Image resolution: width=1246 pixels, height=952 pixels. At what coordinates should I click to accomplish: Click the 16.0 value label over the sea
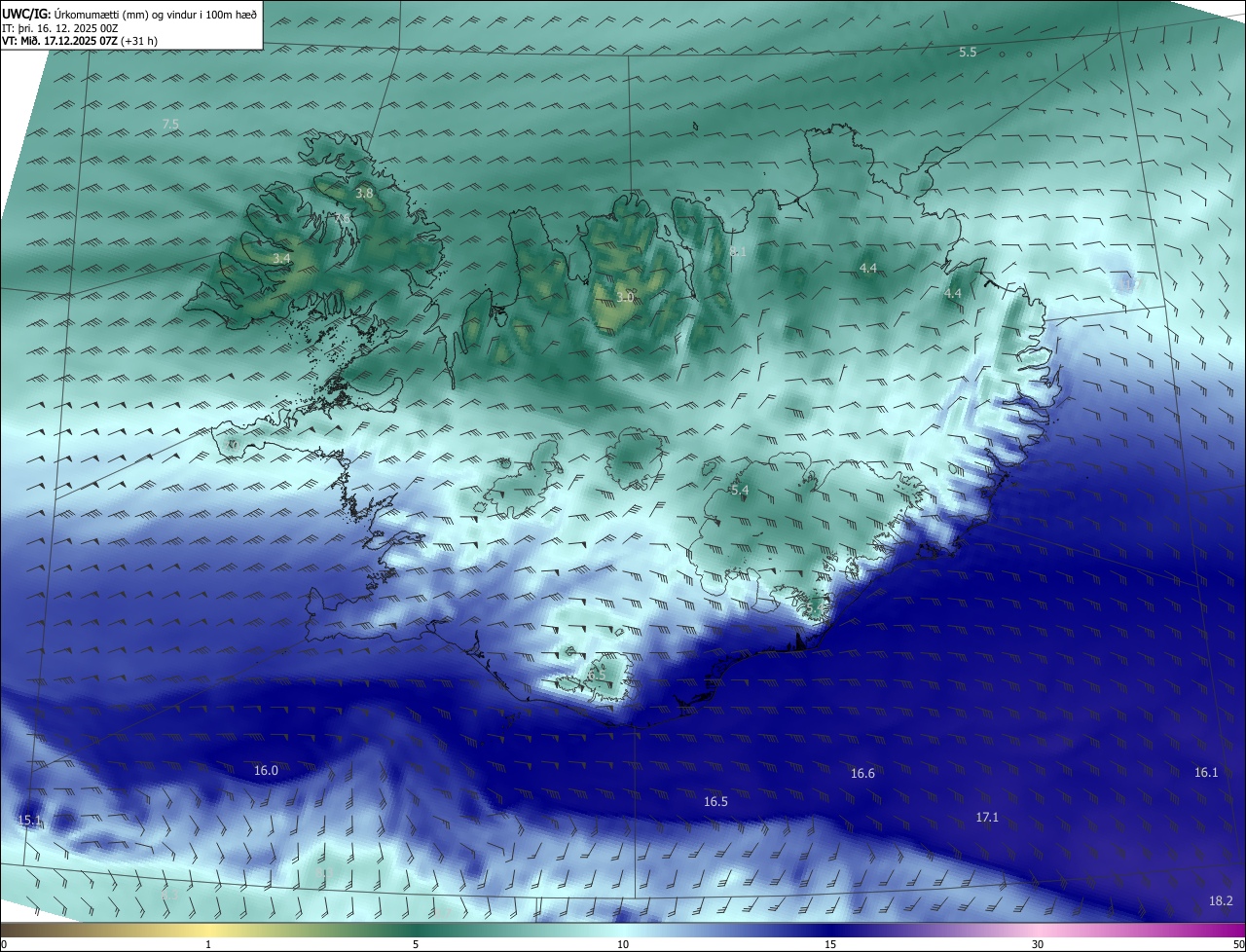click(x=266, y=770)
